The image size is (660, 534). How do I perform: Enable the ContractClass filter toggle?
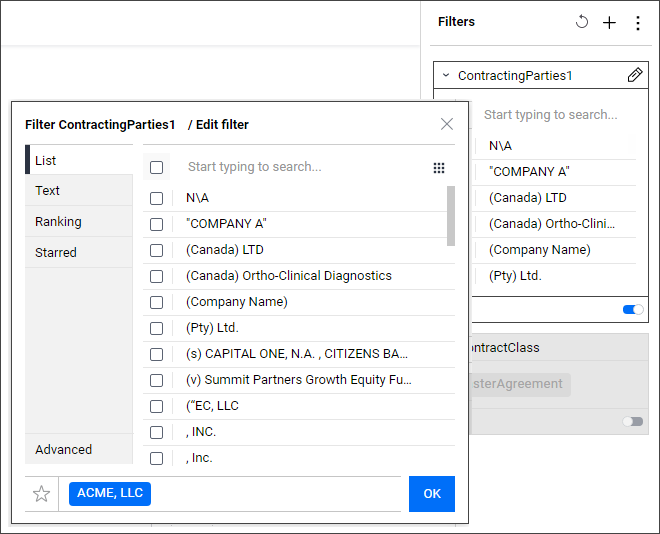pos(633,421)
